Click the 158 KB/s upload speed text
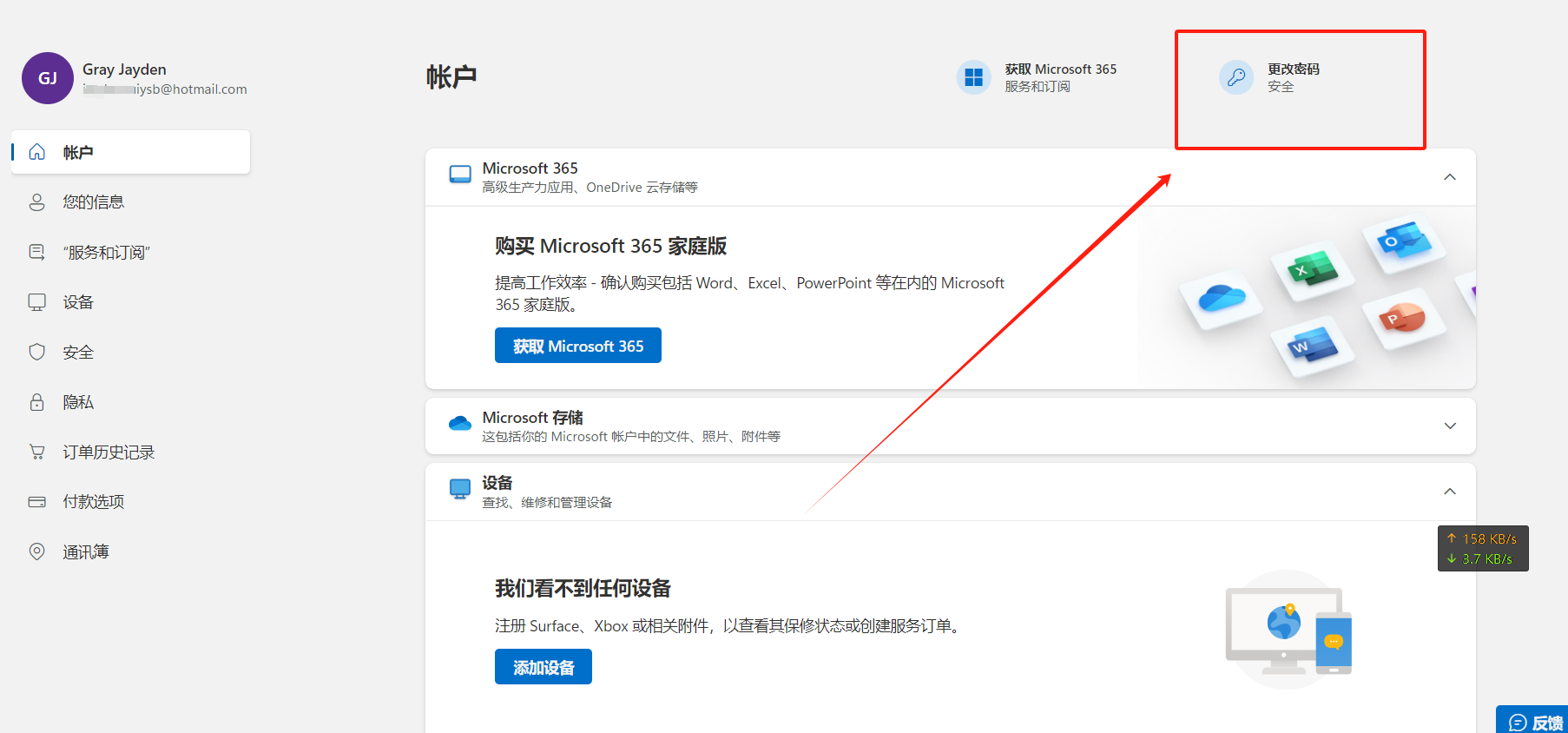This screenshot has height=733, width=1568. pos(1489,538)
